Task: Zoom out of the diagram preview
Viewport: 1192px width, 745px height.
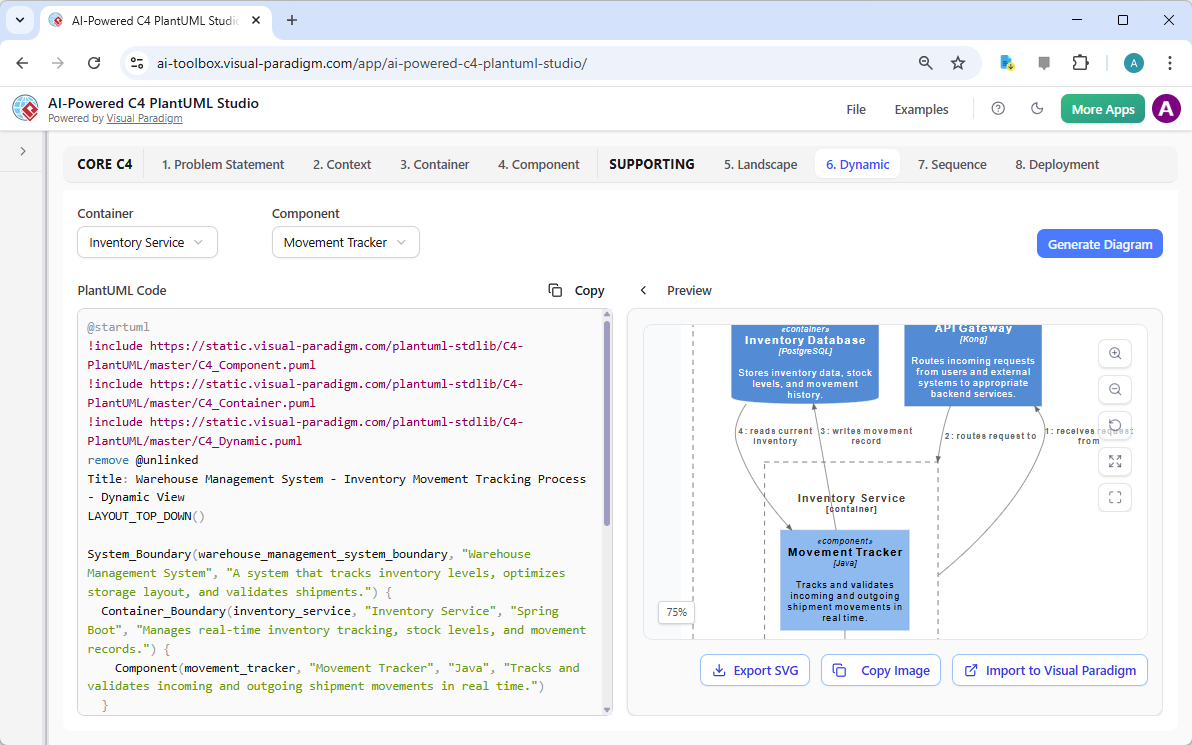Action: [1114, 389]
